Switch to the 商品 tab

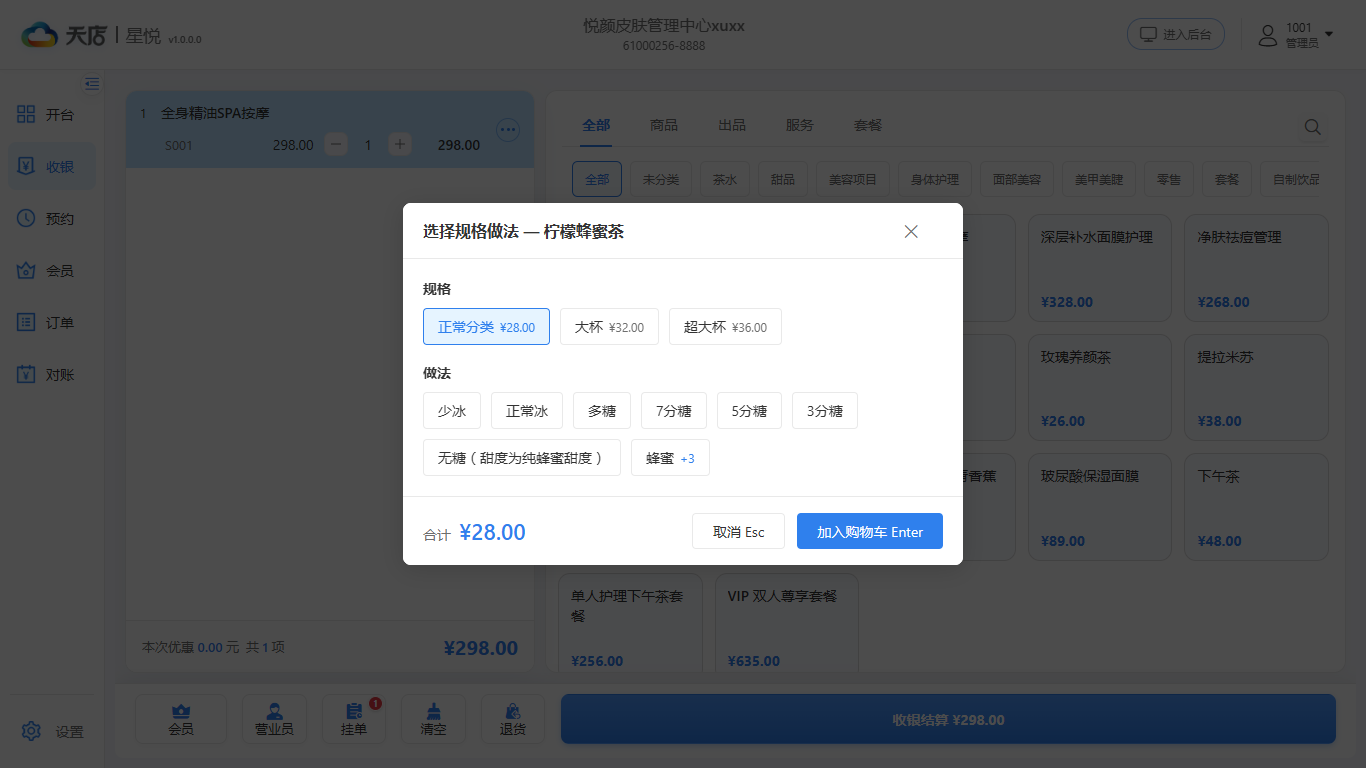(x=664, y=125)
